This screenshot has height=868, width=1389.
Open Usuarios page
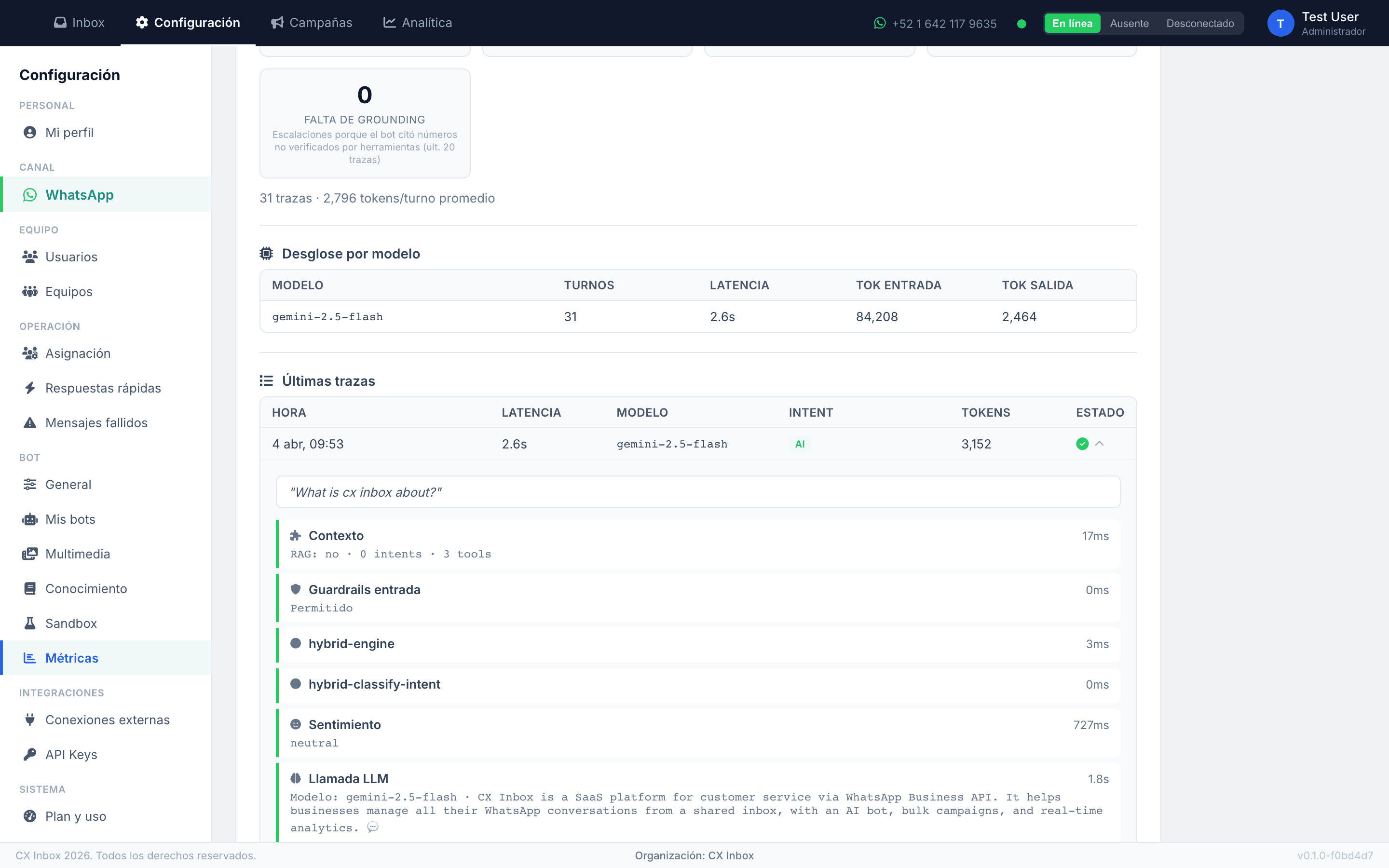tap(106, 257)
